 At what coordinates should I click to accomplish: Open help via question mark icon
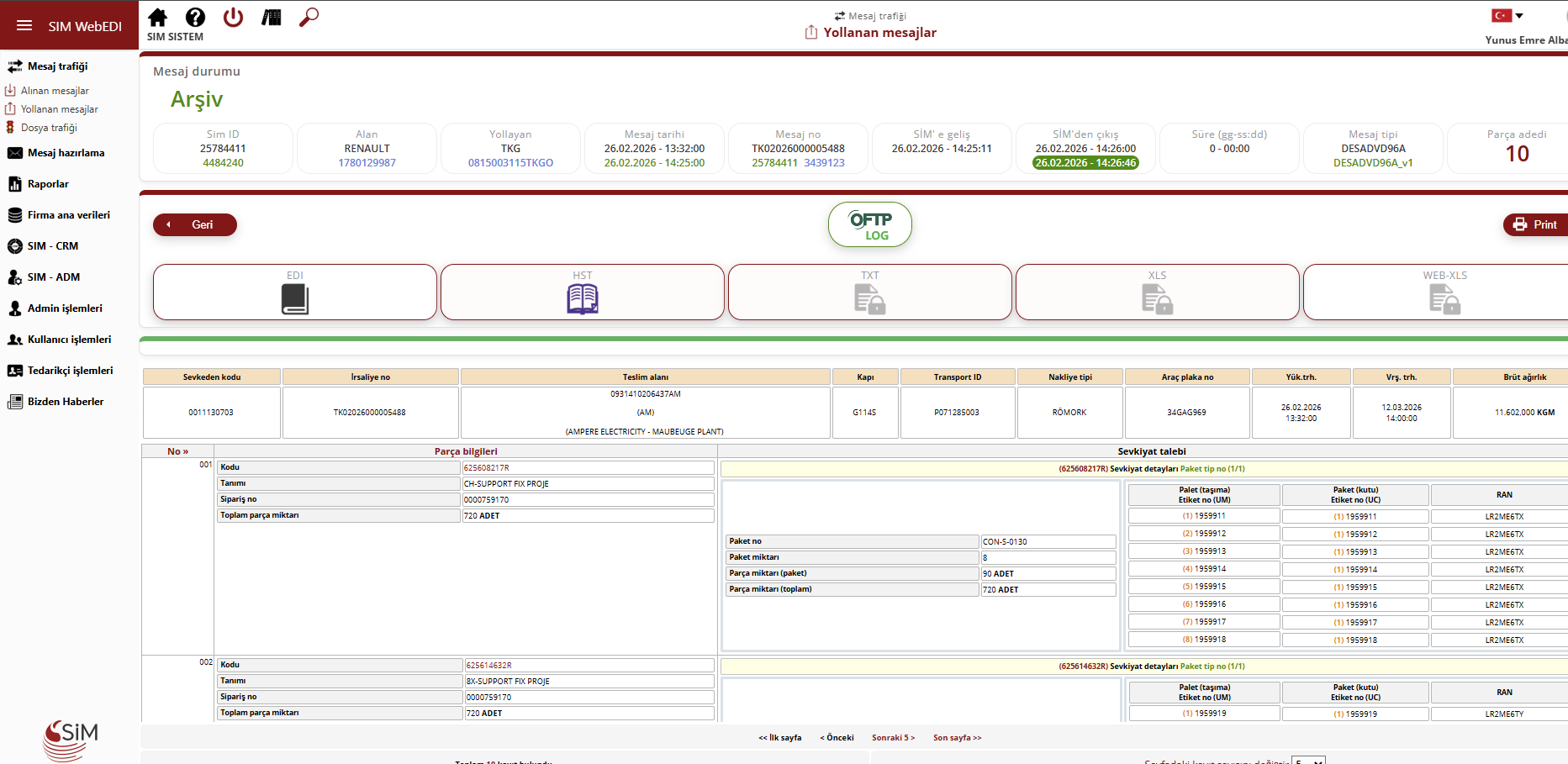(195, 18)
